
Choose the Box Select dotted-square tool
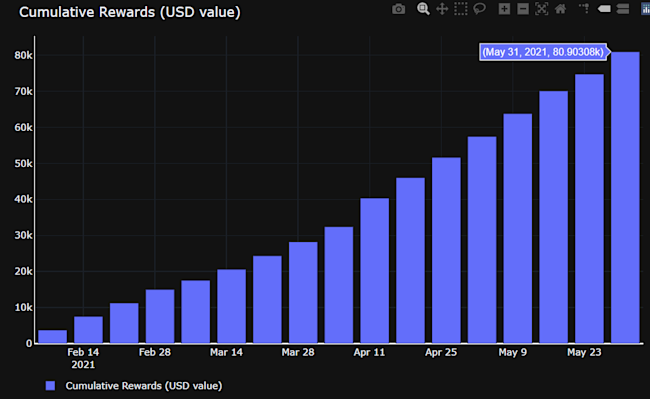coord(461,9)
